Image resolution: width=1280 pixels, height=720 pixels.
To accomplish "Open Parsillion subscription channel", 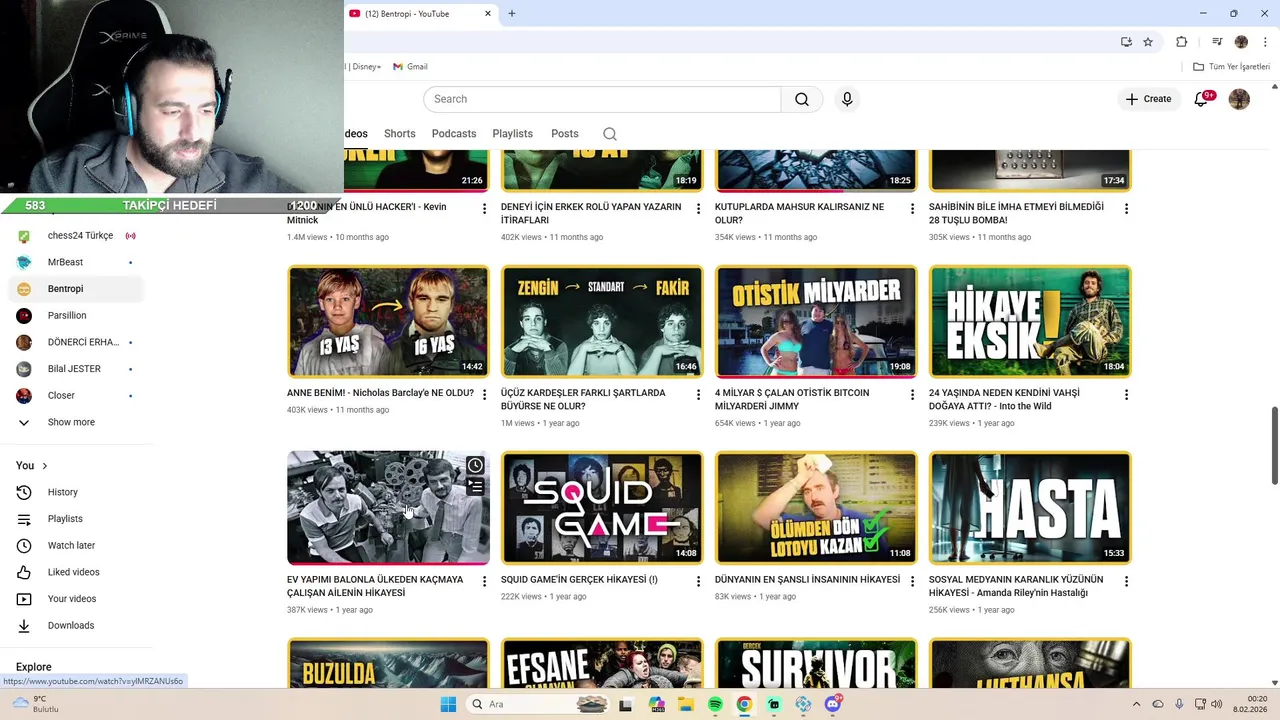I will click(75, 315).
